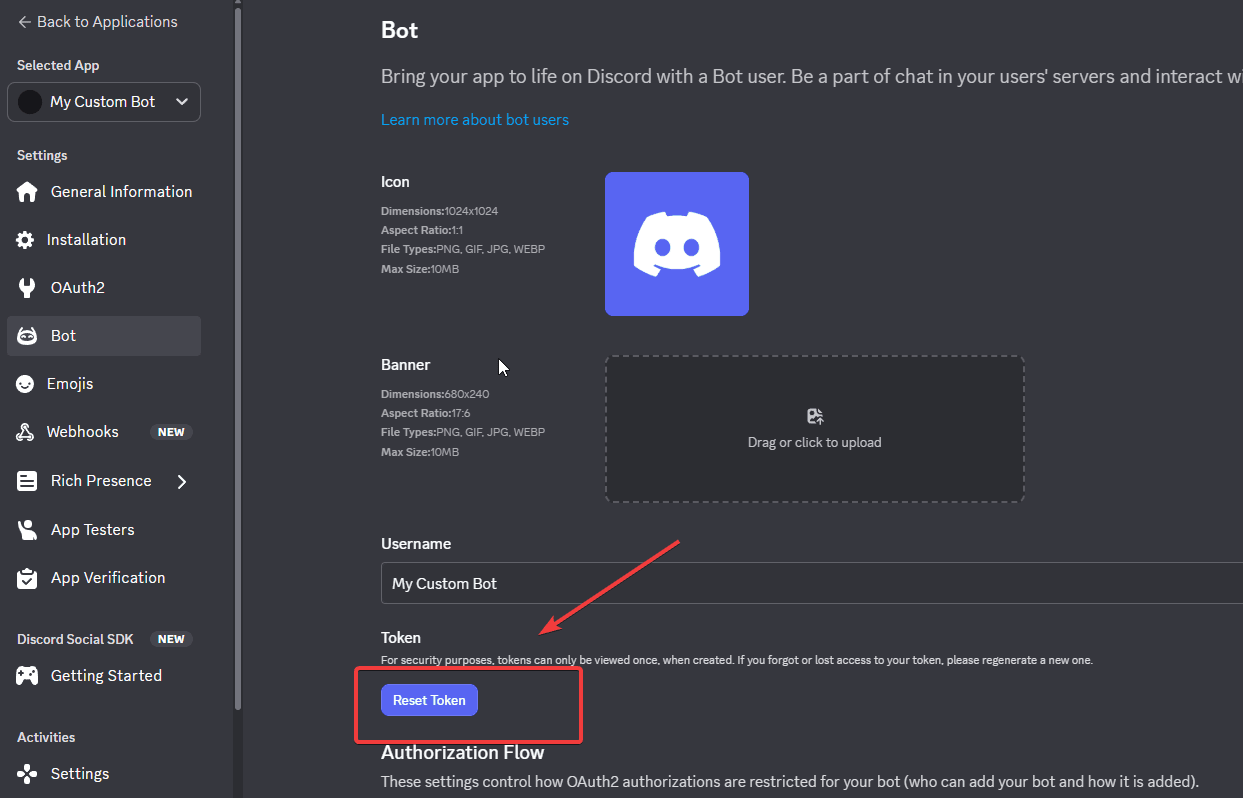The height and width of the screenshot is (798, 1243).
Task: Click the OAuth2 wrench icon
Action: [27, 288]
